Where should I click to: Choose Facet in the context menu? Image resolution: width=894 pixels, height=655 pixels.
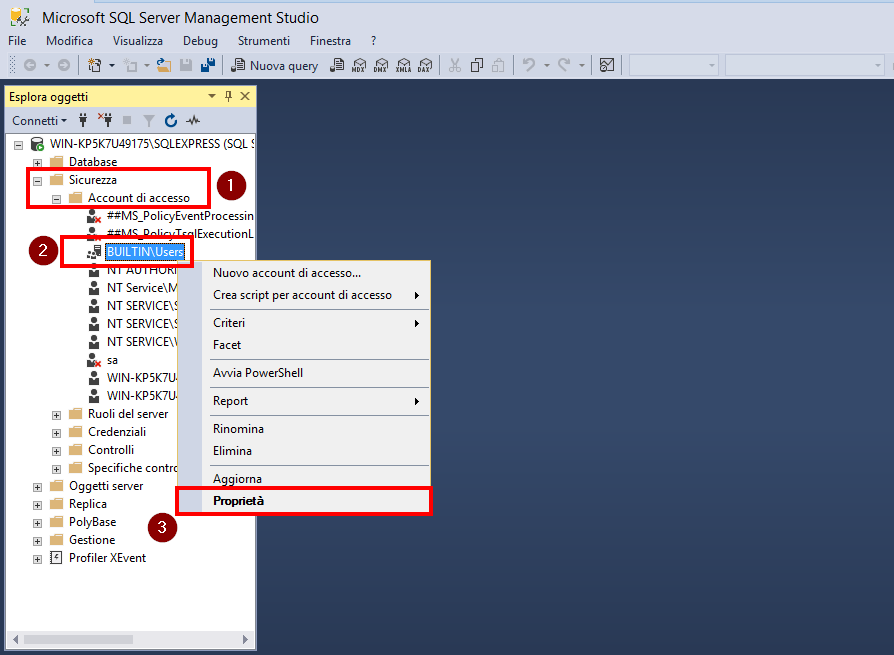click(304, 345)
